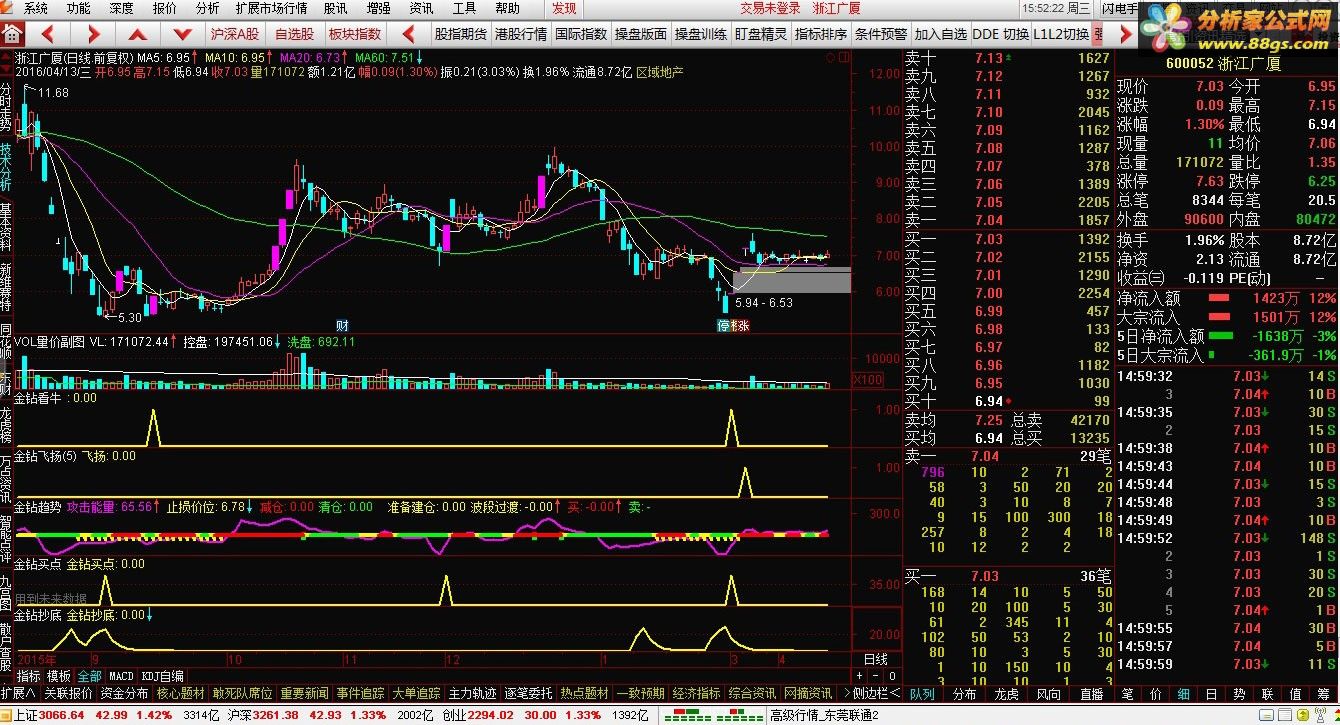The image size is (1340, 725).
Task: Click the 自选股 toolbar button
Action: [x=294, y=34]
